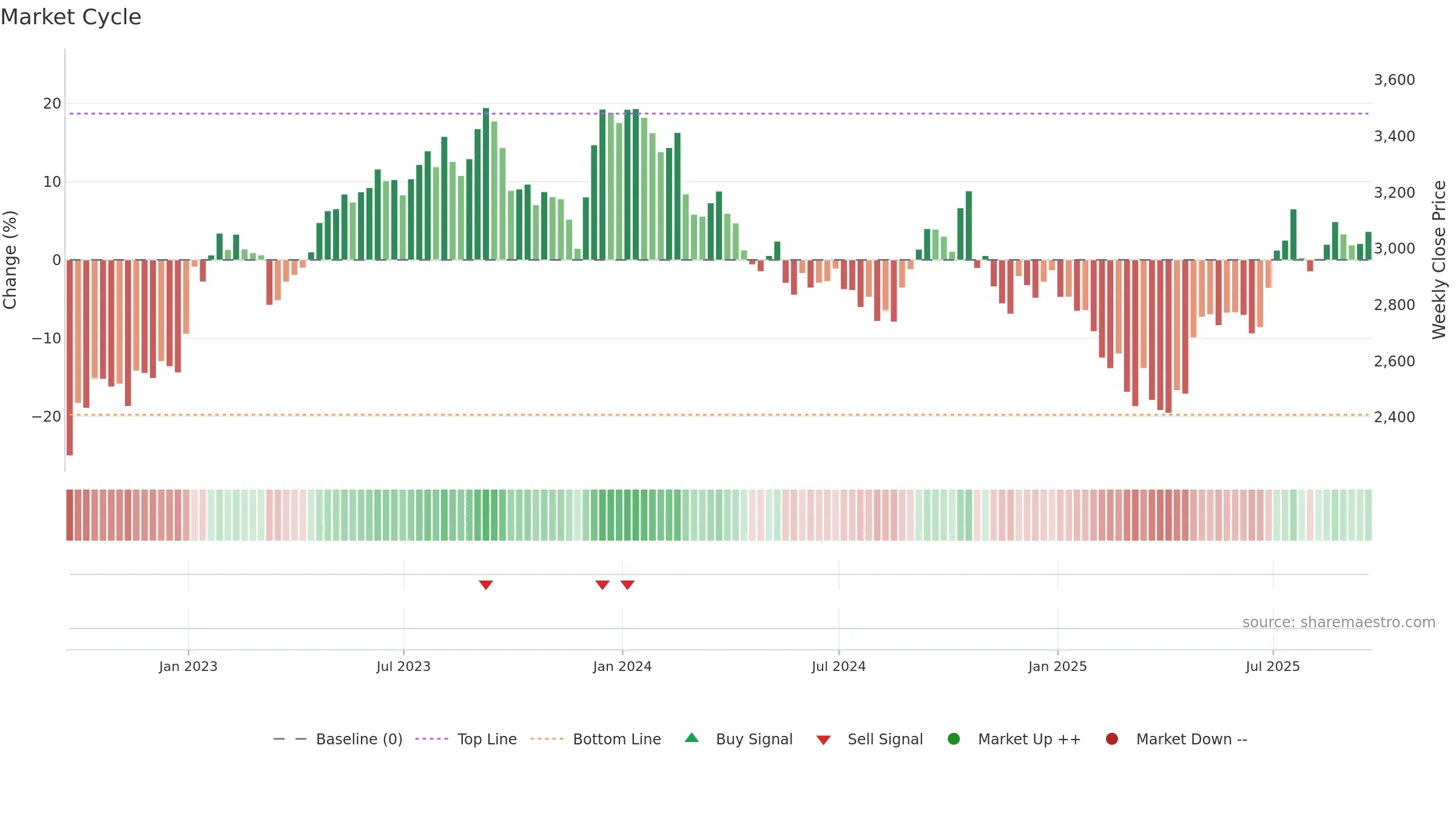
Task: Click the orange dotted Bottom Line legend swatch
Action: pyautogui.click(x=547, y=739)
